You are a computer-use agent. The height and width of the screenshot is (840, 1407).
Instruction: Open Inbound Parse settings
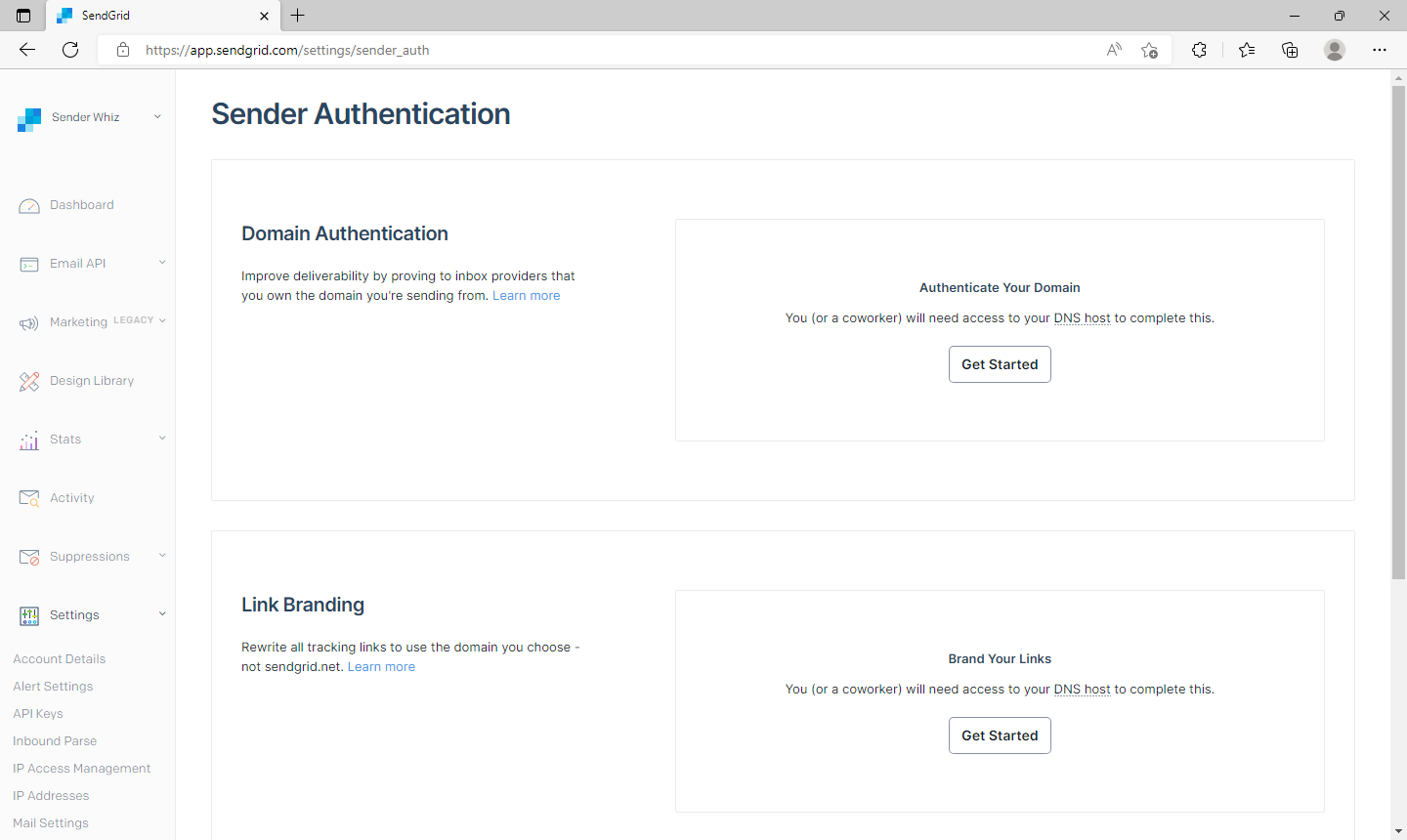[55, 741]
